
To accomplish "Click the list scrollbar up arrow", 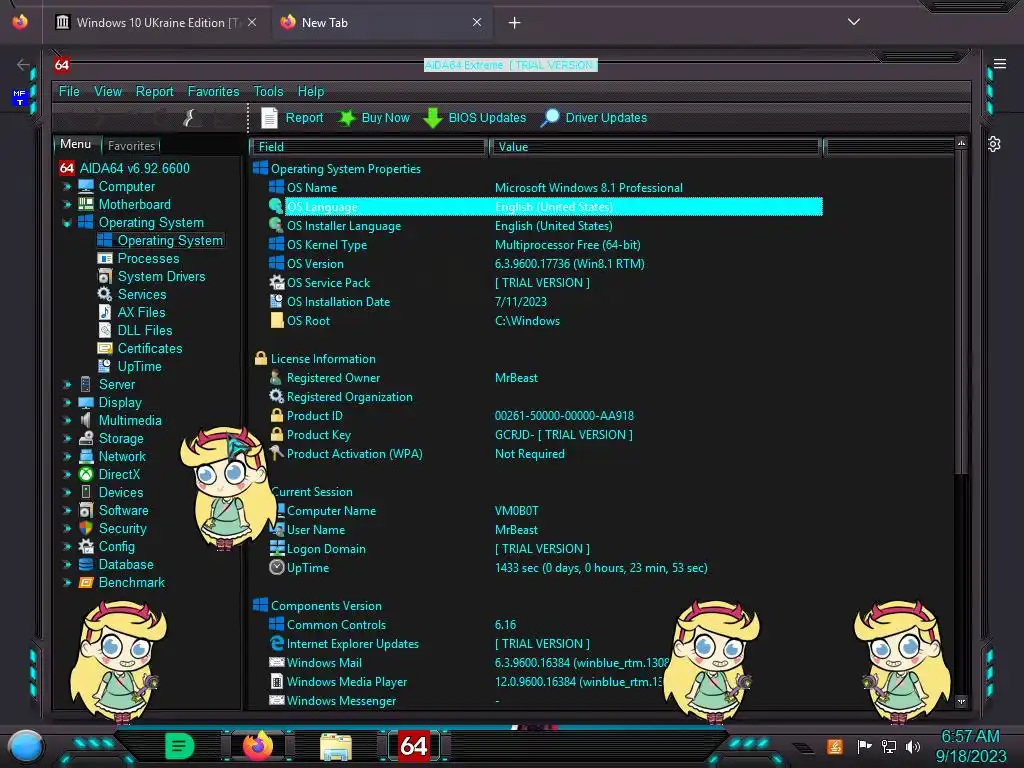I will [961, 143].
